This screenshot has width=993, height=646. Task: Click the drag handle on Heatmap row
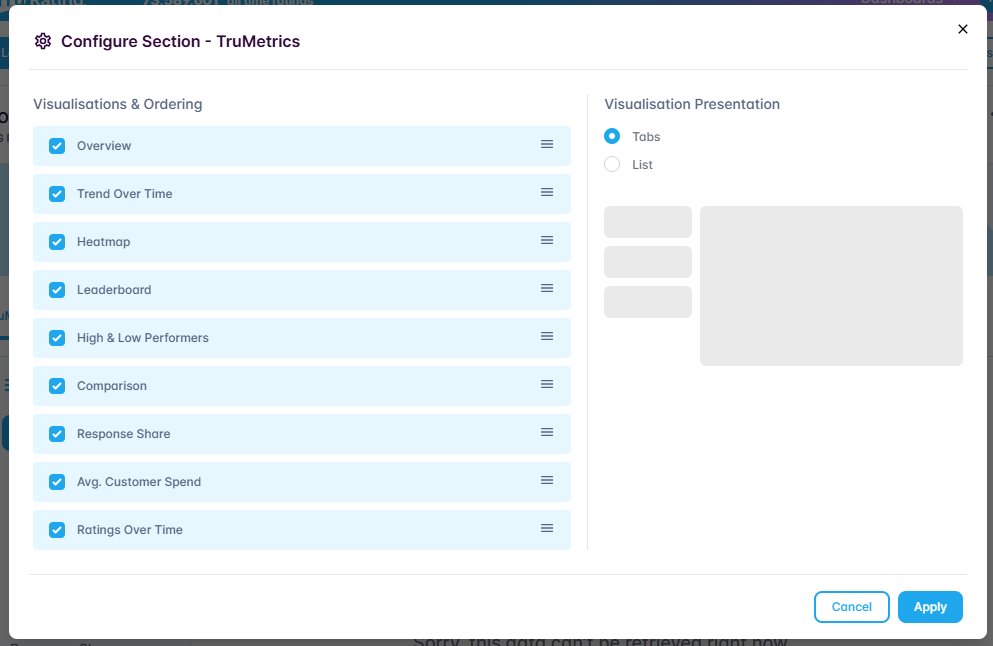[x=547, y=241]
